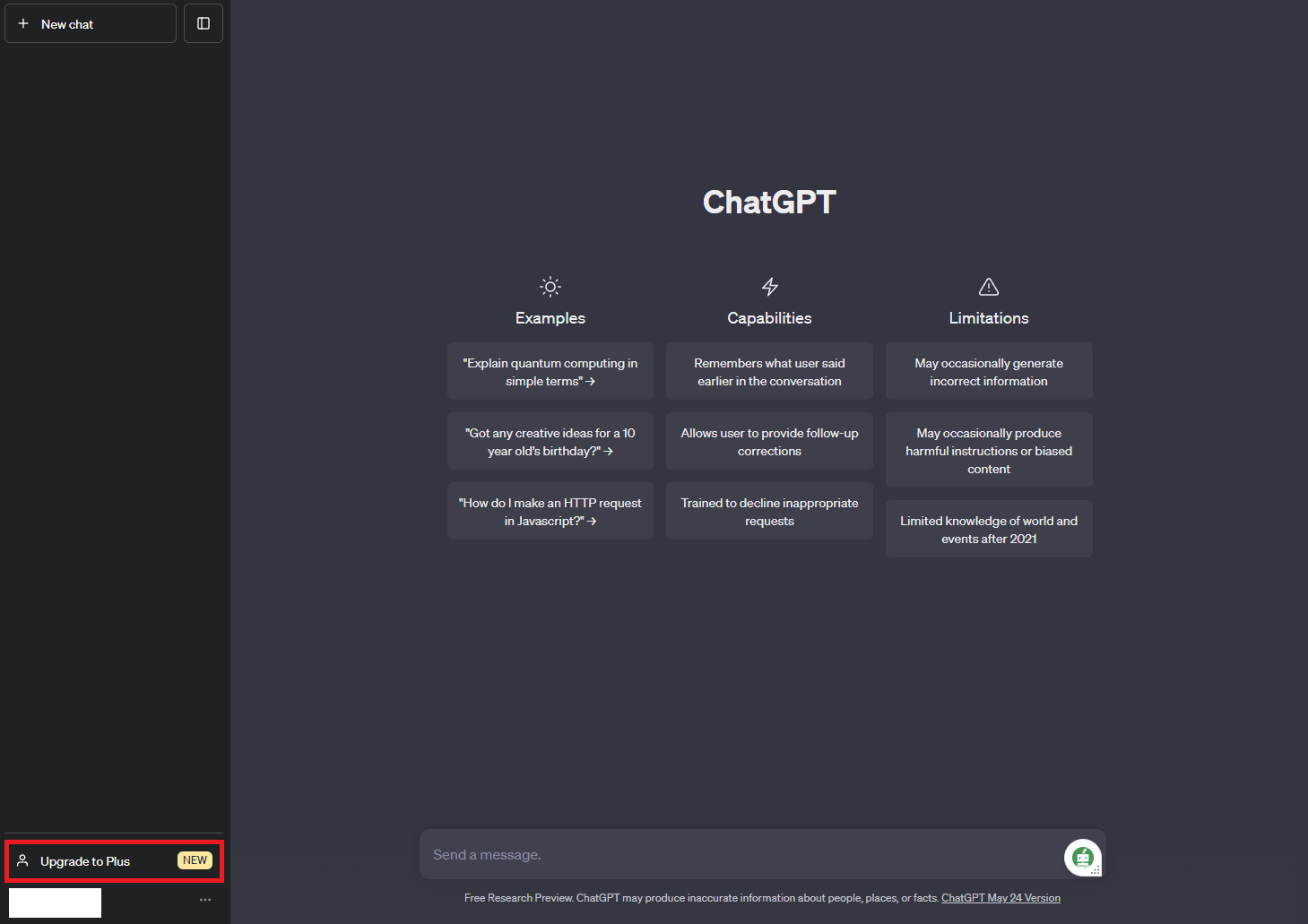Click the 'harmful instructions or biased content' card
Viewport: 1308px width, 924px height.
(x=989, y=450)
